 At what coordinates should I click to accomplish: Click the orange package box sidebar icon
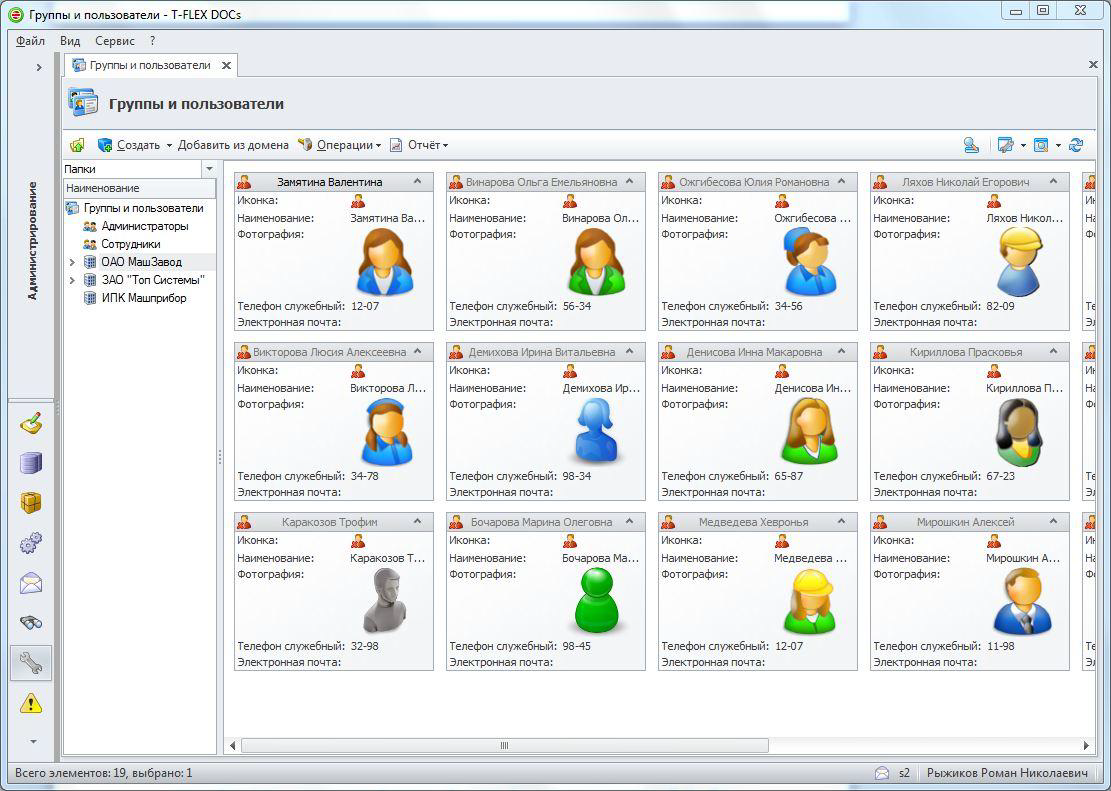(x=31, y=503)
